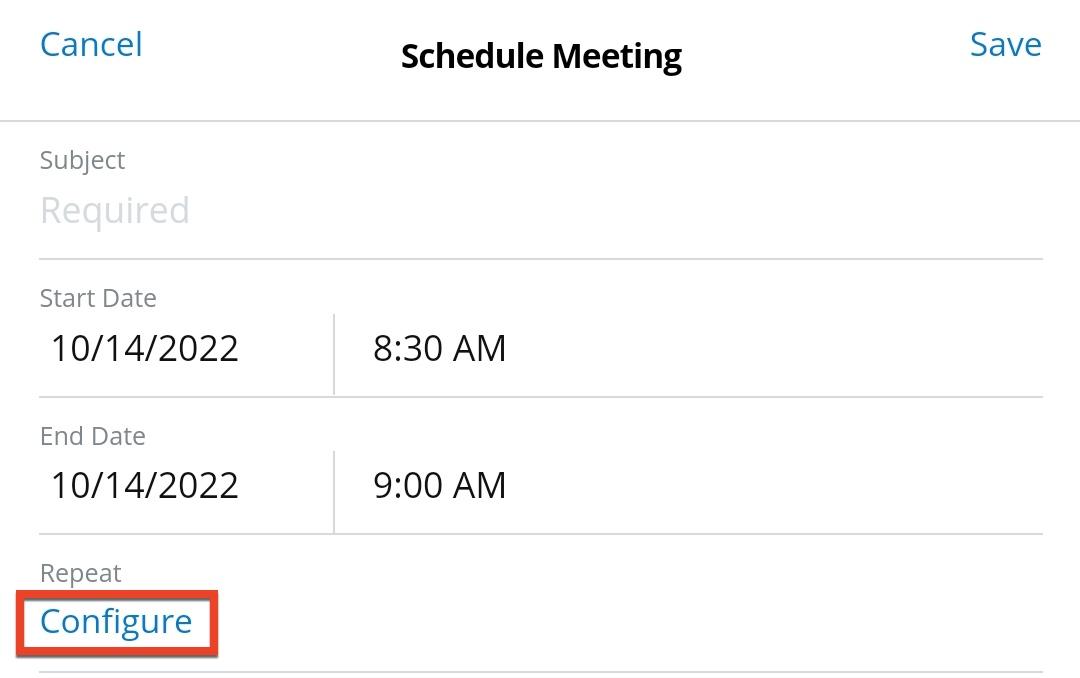Click AM in the 8:30 start time
1080x678 pixels.
(x=480, y=348)
